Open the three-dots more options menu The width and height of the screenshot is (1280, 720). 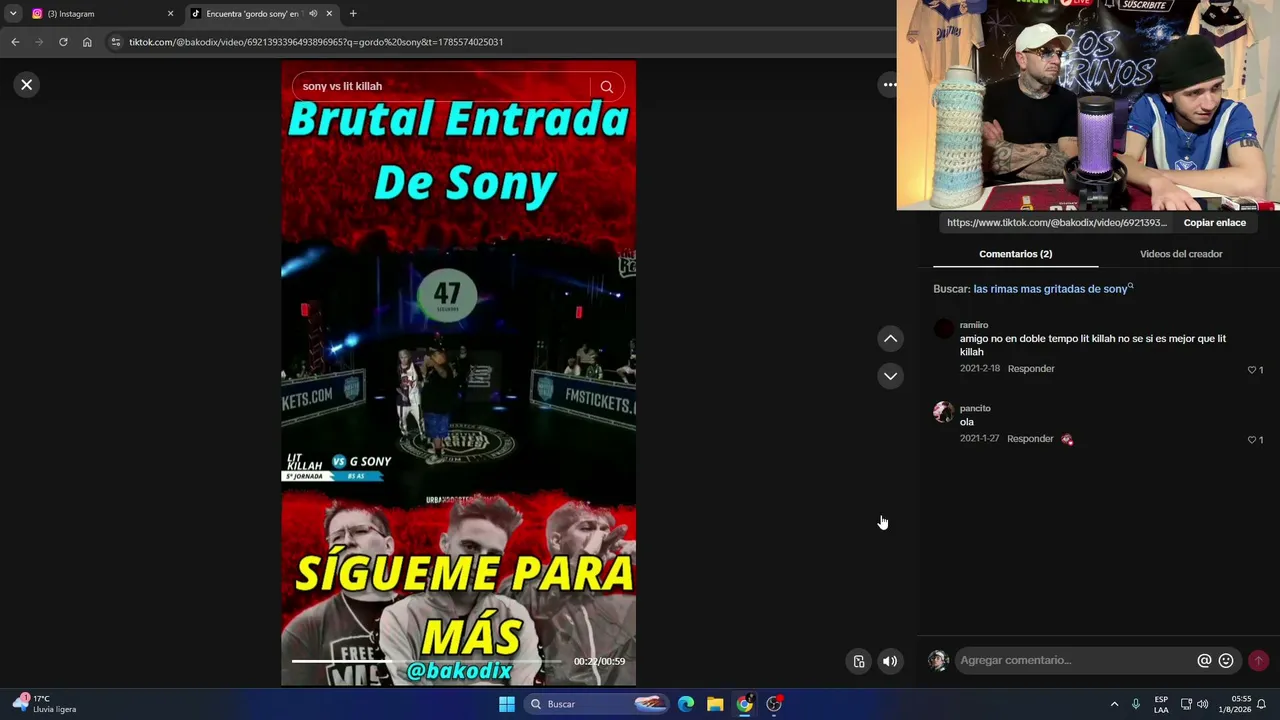pos(889,85)
